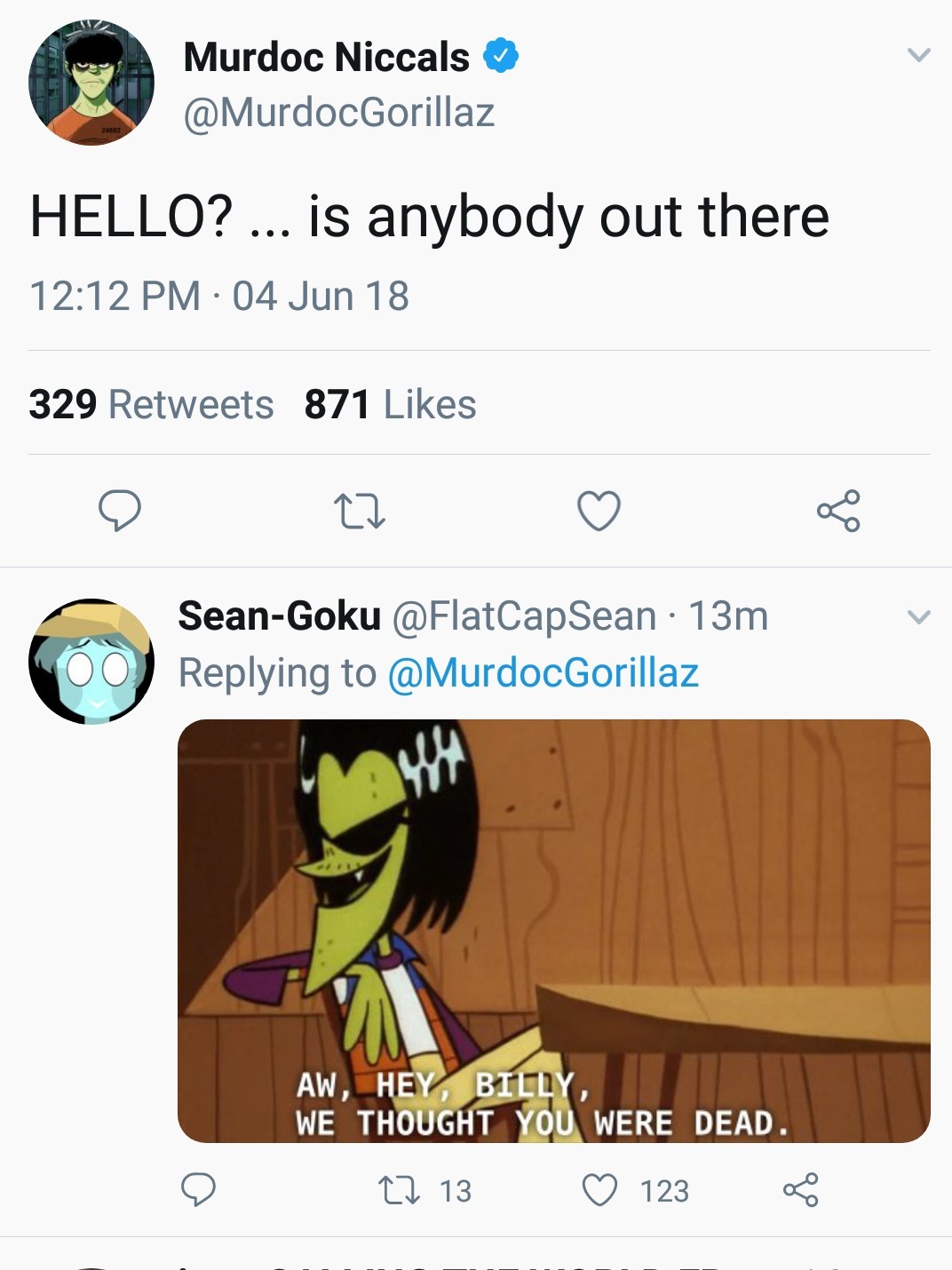Retweet Sean-Goku's reply with 13 retweets

coord(399,1190)
